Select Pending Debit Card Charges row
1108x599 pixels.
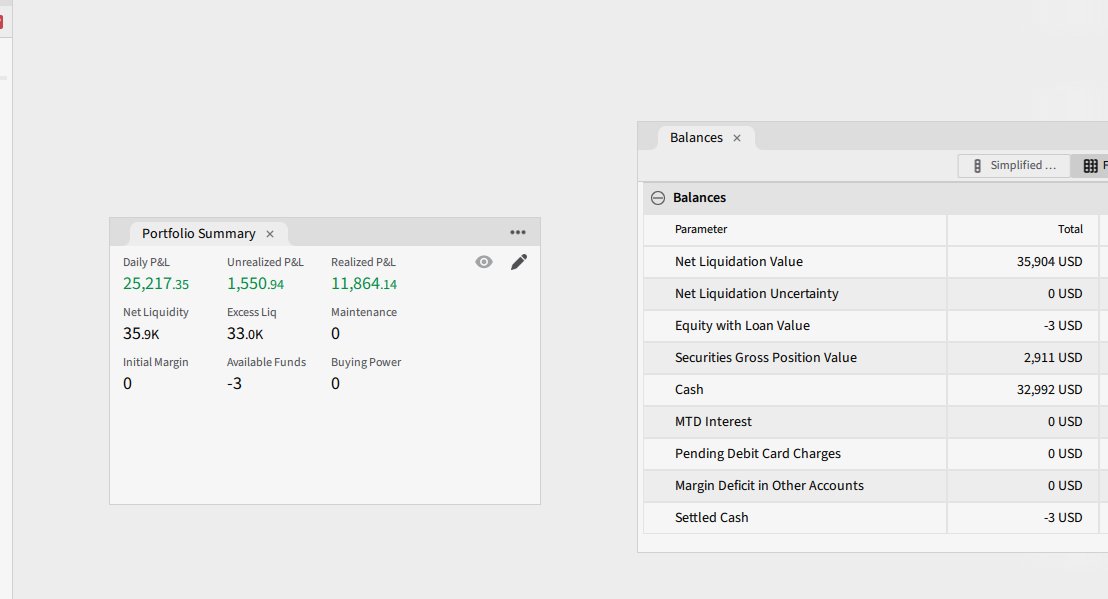pos(876,453)
